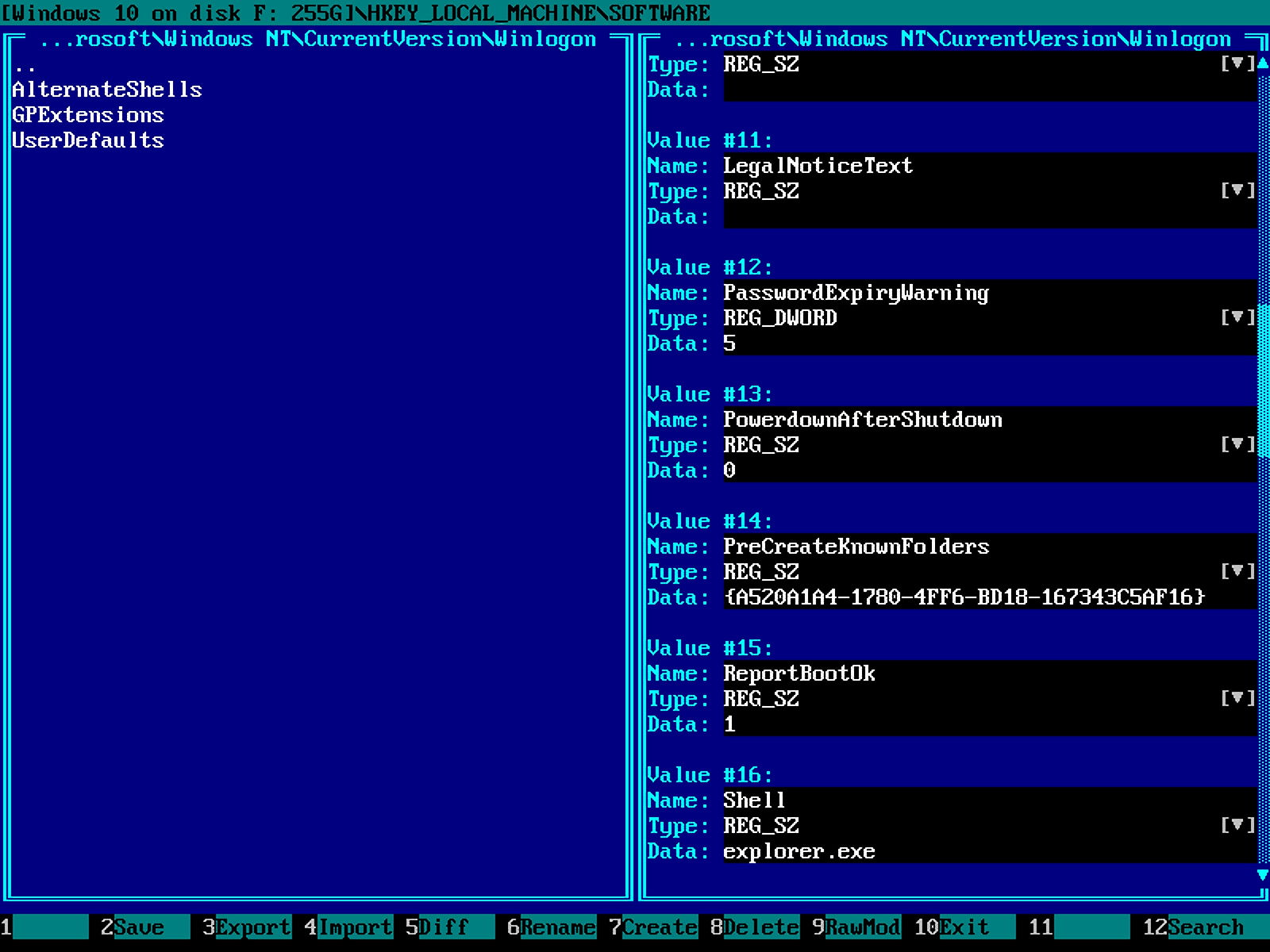Click the scrollbar down arrow in values pane

[1263, 875]
